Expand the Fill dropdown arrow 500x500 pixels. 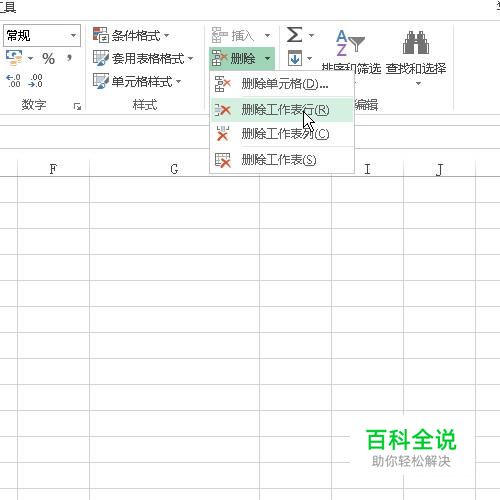[310, 59]
